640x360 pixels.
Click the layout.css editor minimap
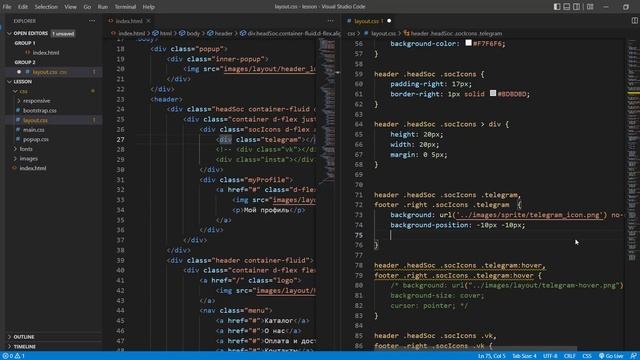632,151
